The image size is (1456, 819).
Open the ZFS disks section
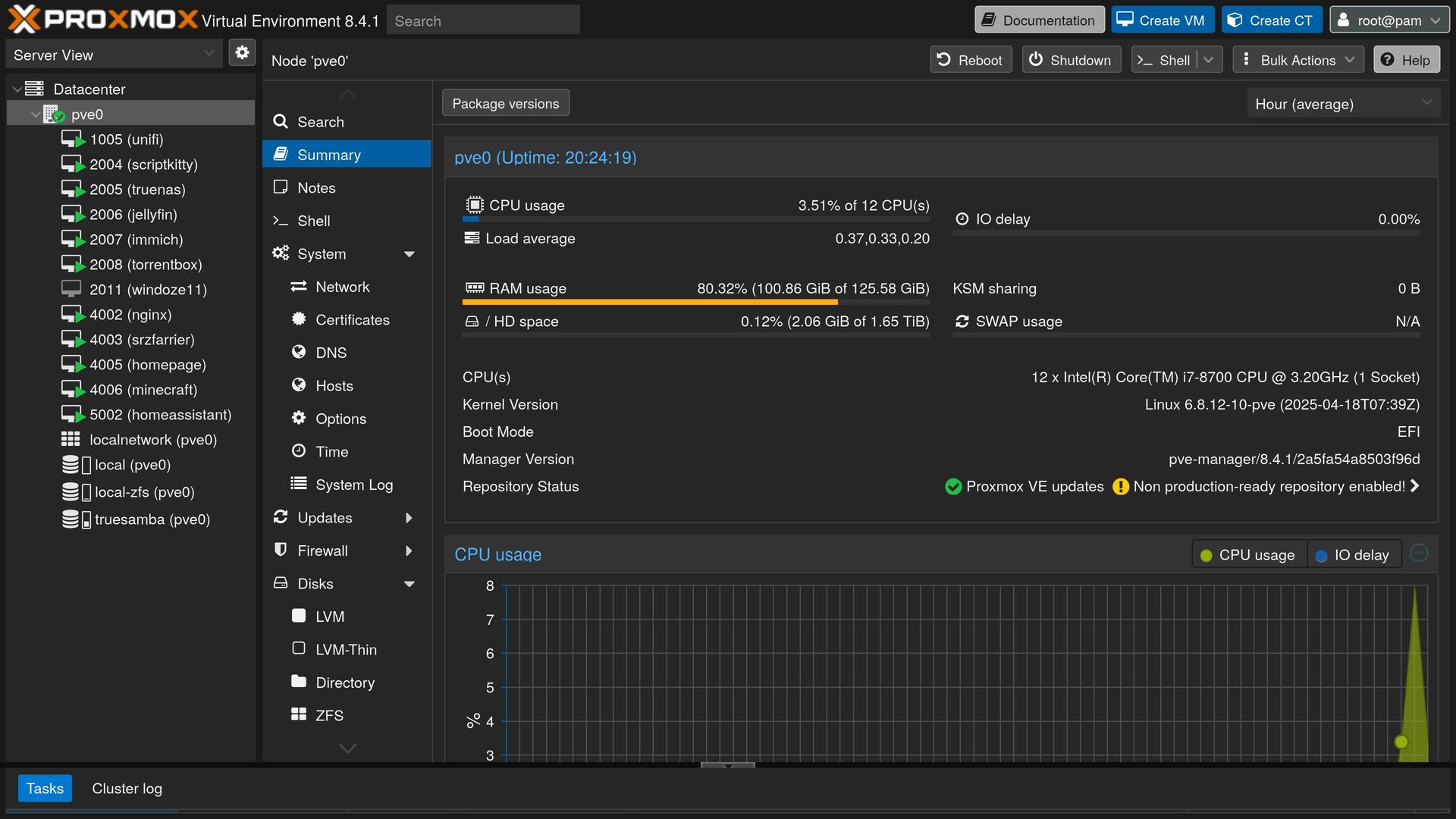point(329,715)
